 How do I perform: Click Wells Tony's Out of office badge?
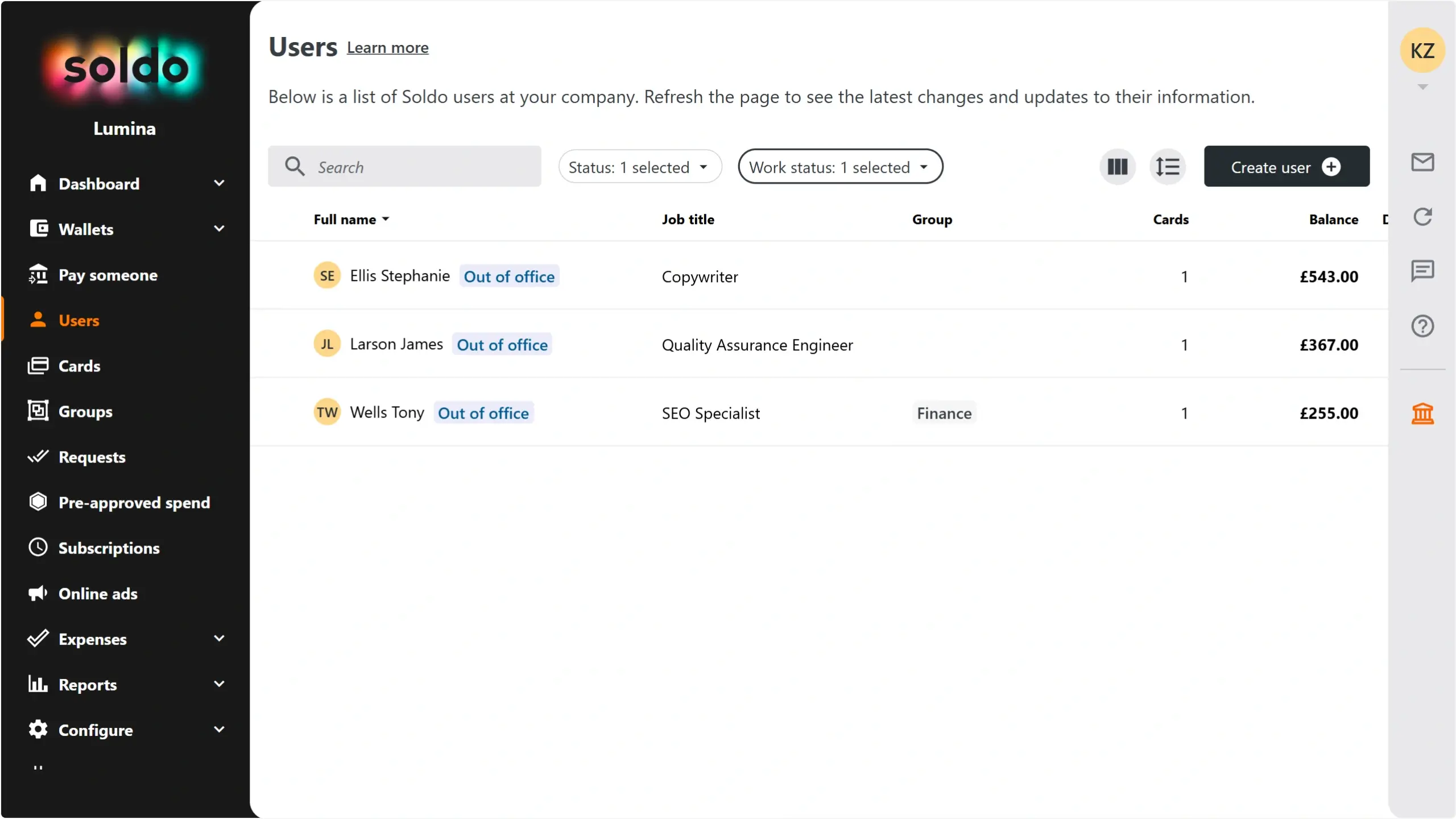coord(483,413)
